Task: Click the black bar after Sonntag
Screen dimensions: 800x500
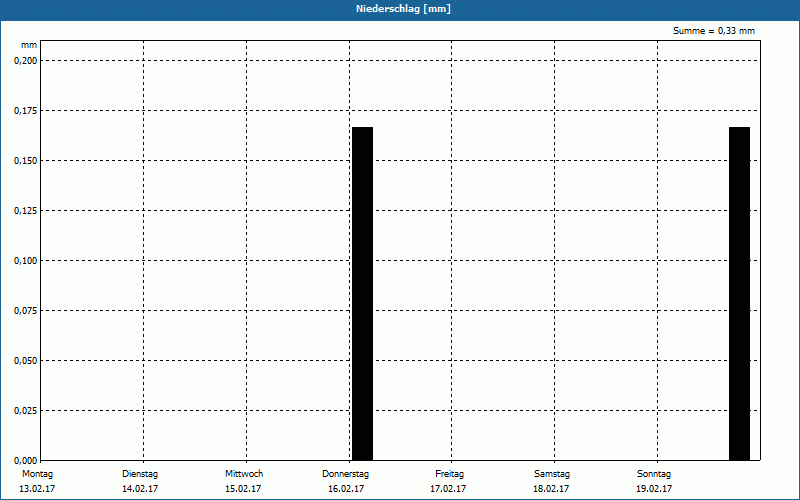Action: (739, 293)
